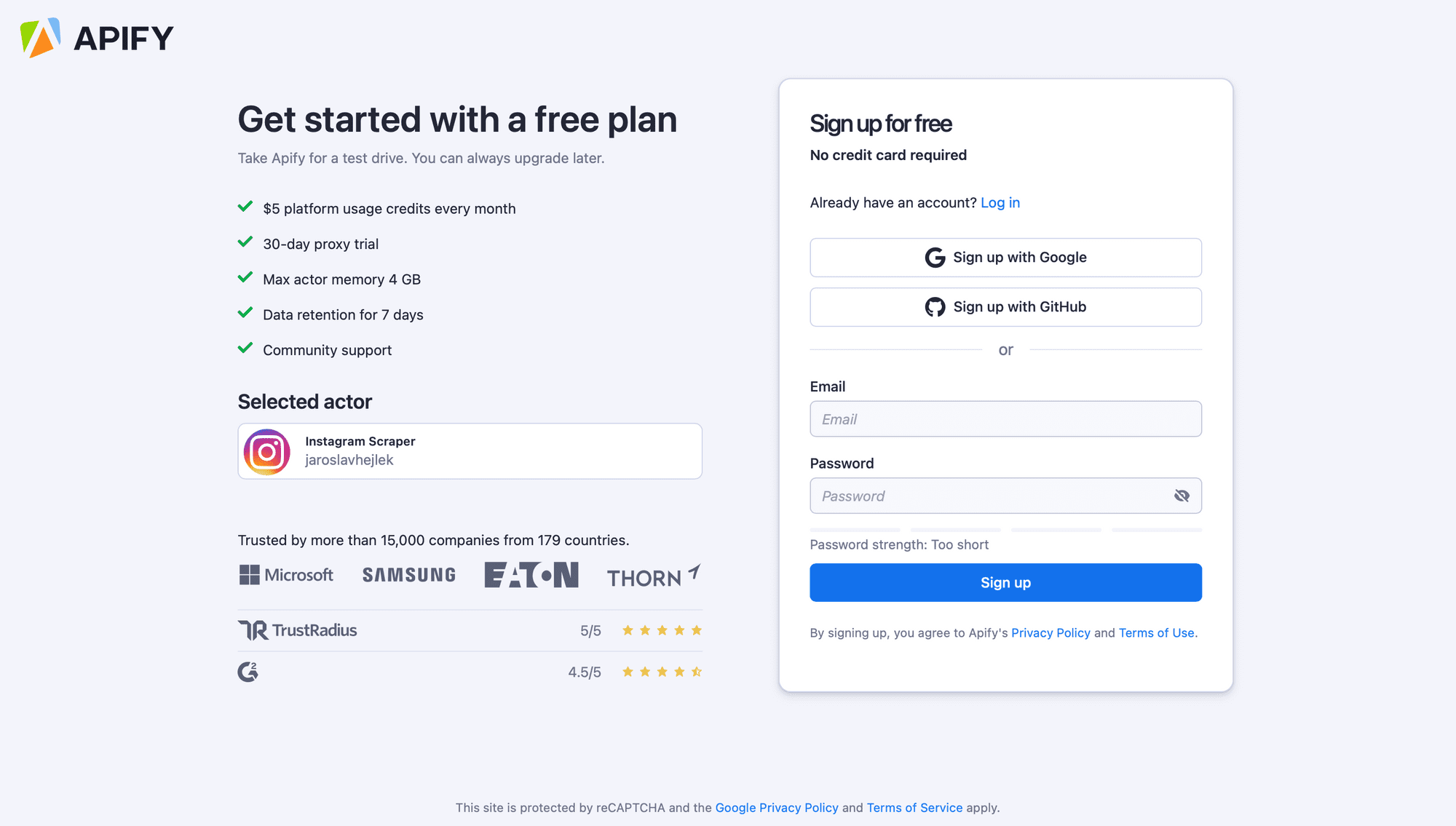The width and height of the screenshot is (1456, 826).
Task: Click the Instagram Scraper actor icon
Action: point(267,450)
